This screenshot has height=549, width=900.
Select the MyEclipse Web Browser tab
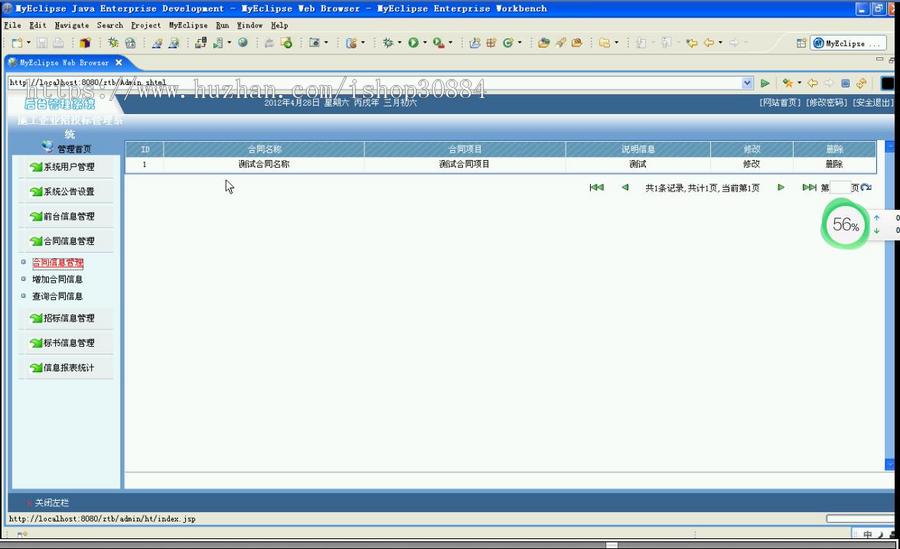coord(64,63)
